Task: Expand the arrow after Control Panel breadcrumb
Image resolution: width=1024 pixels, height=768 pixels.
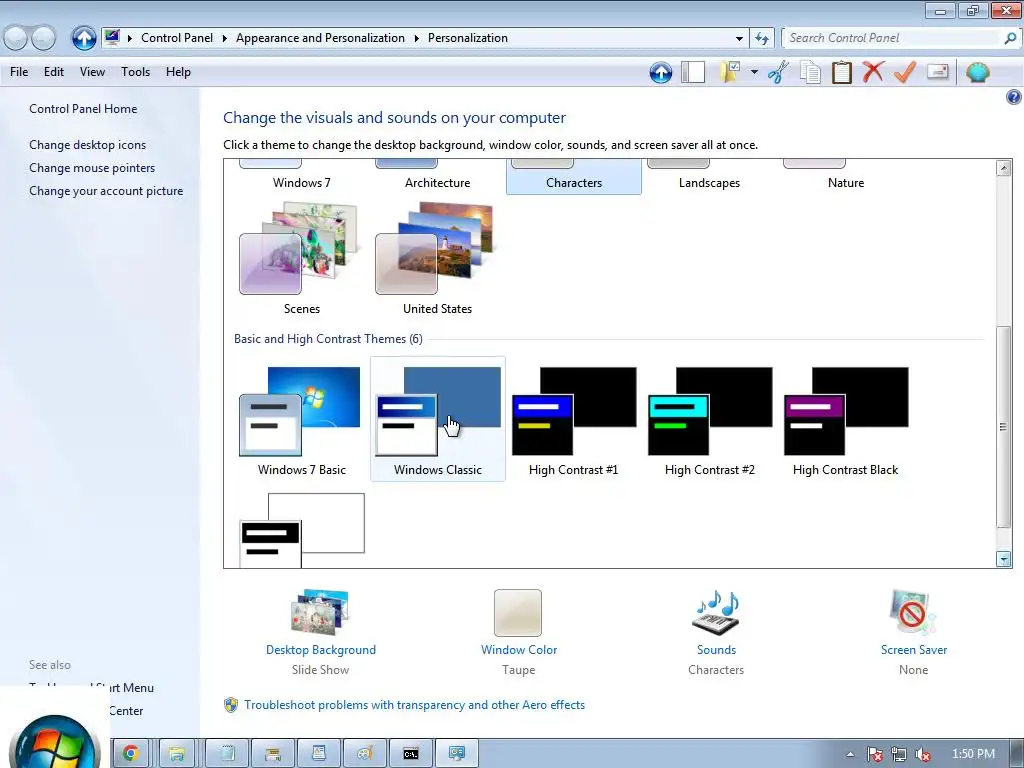Action: click(x=225, y=39)
